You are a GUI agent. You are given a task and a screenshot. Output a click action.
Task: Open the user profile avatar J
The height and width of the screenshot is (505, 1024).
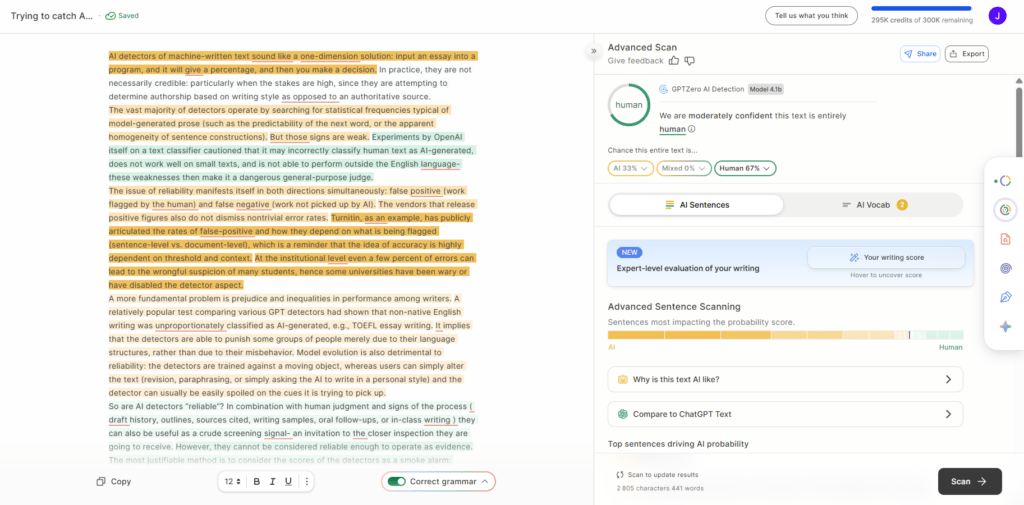[997, 15]
